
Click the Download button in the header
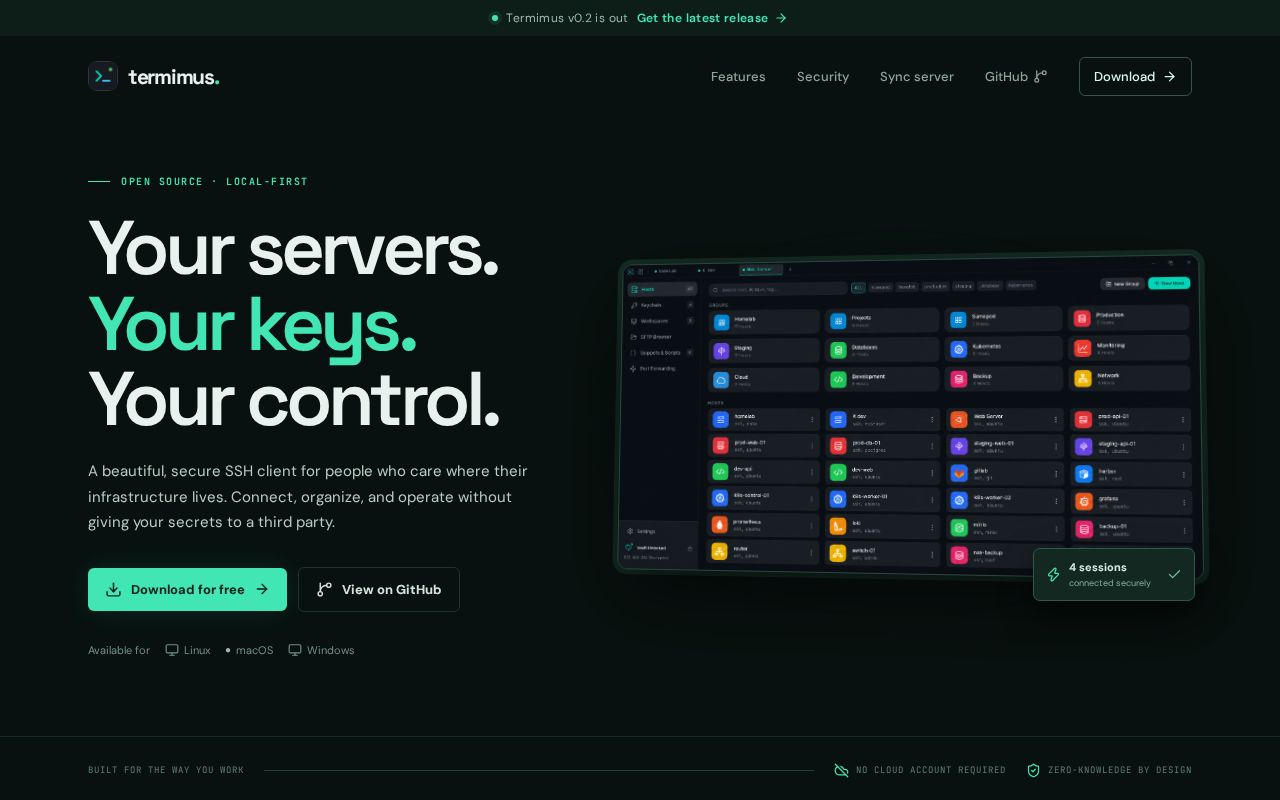[x=1135, y=76]
